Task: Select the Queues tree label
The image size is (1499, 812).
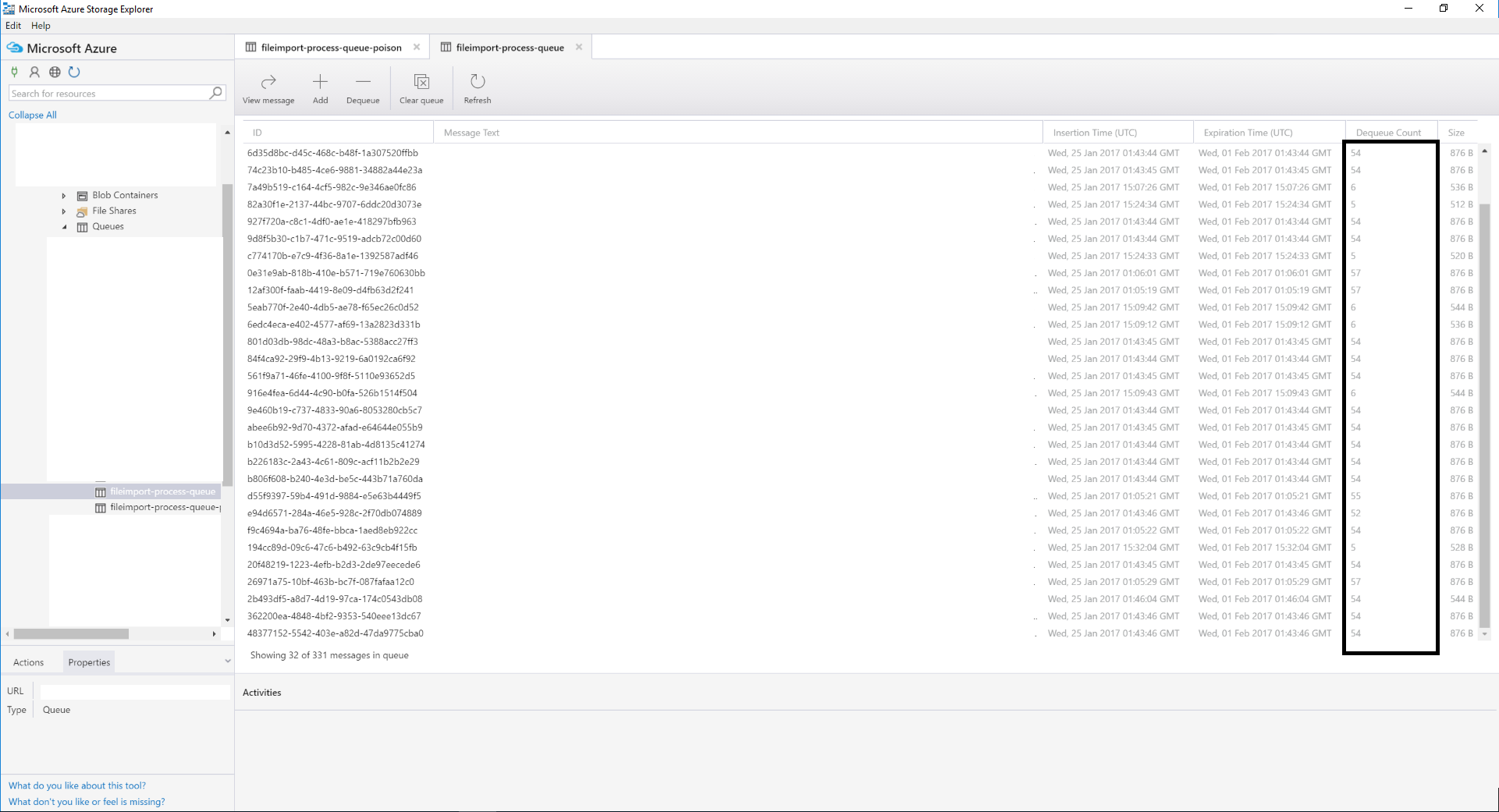Action: tap(108, 226)
